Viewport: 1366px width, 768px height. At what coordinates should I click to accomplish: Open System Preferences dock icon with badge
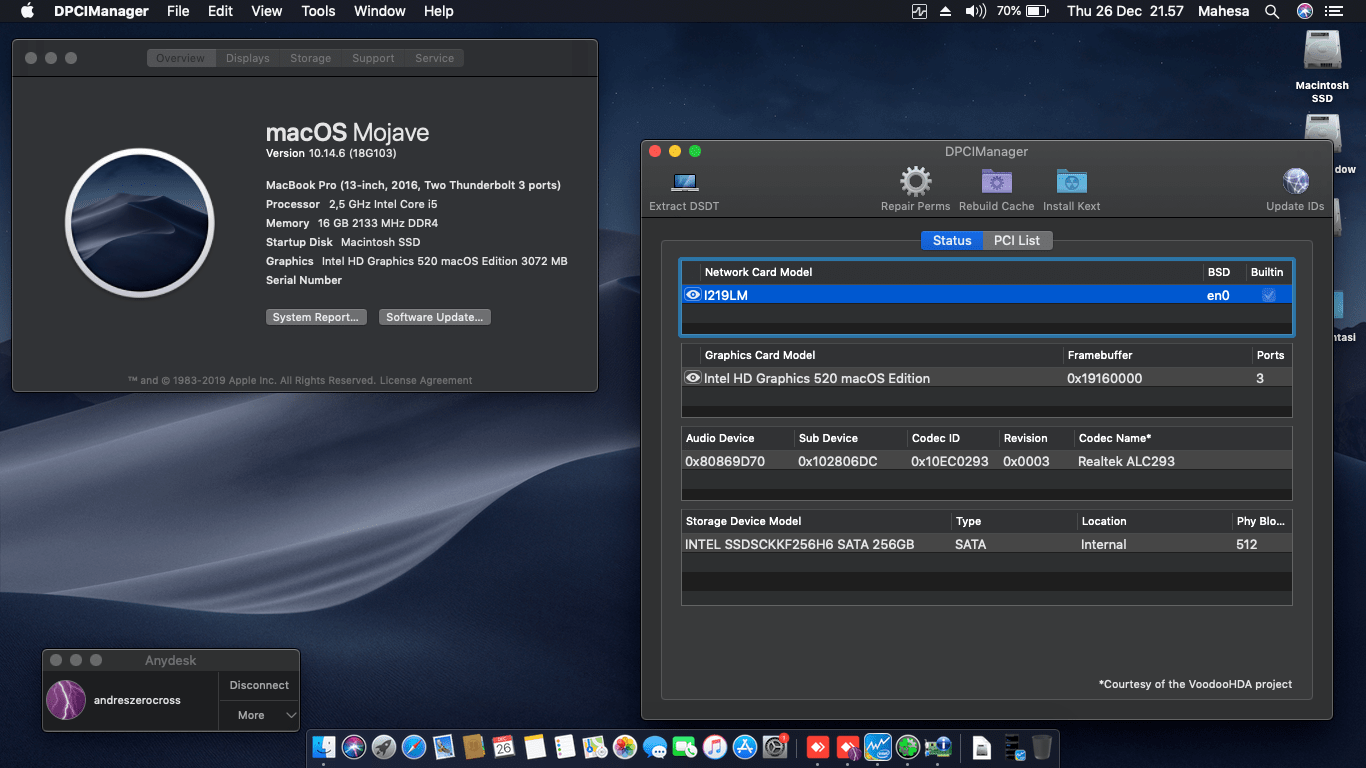click(x=775, y=746)
